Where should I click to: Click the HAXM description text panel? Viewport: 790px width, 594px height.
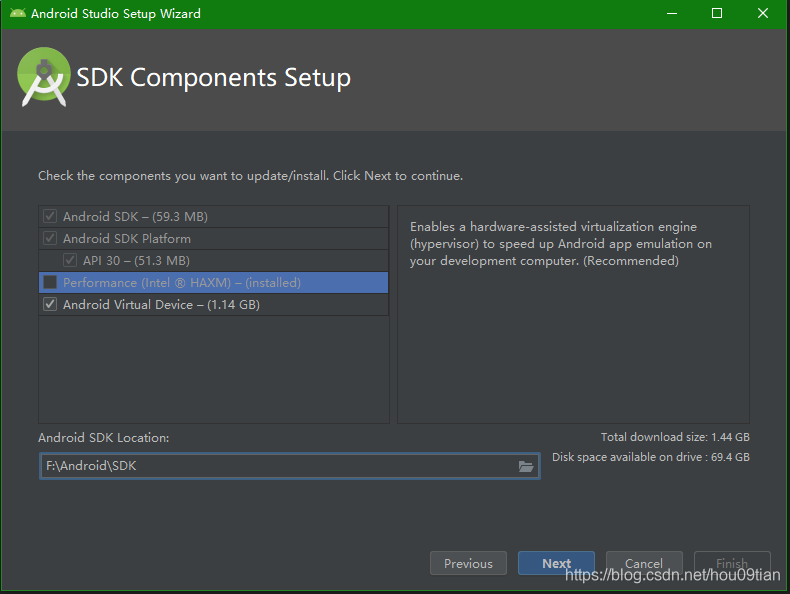click(573, 314)
